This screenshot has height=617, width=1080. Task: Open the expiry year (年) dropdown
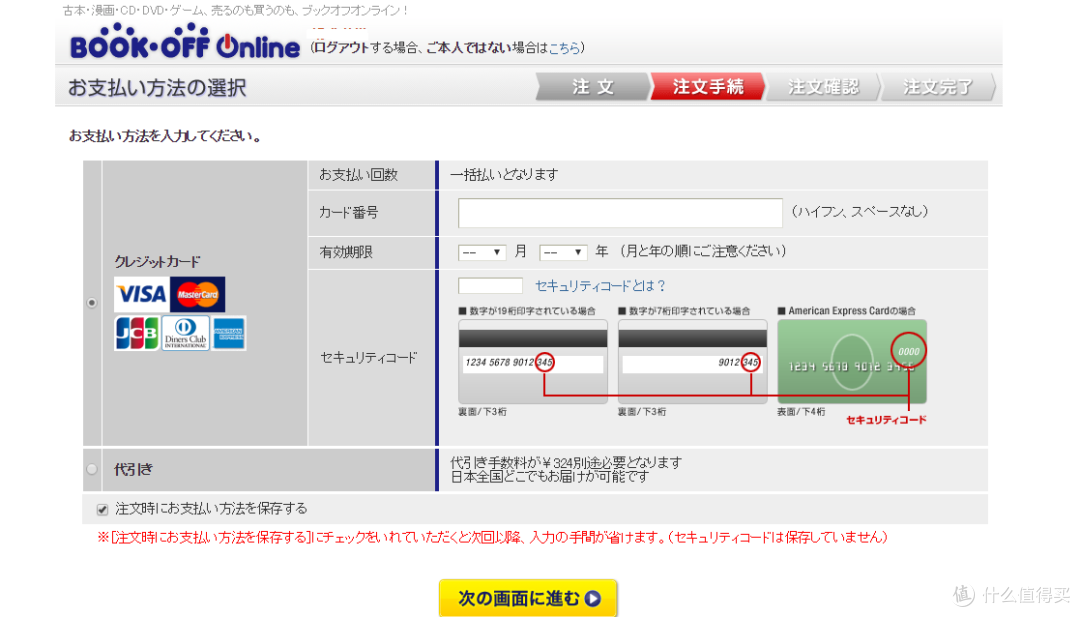[x=563, y=253]
